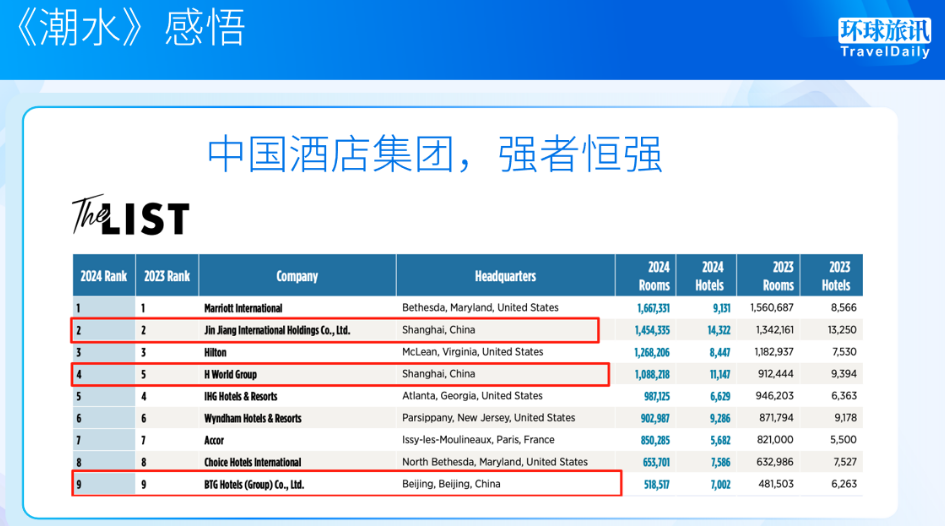This screenshot has width=945, height=526.
Task: Click the 11,147 hotels value
Action: coord(720,374)
